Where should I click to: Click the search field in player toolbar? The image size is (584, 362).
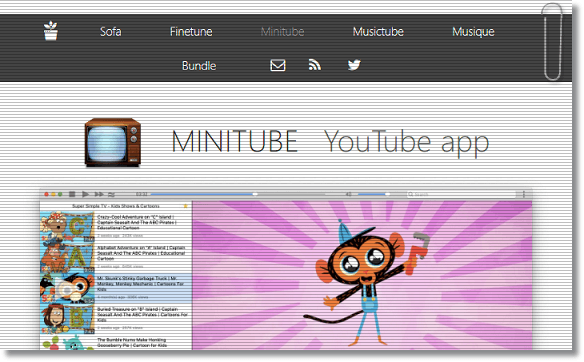pos(461,194)
